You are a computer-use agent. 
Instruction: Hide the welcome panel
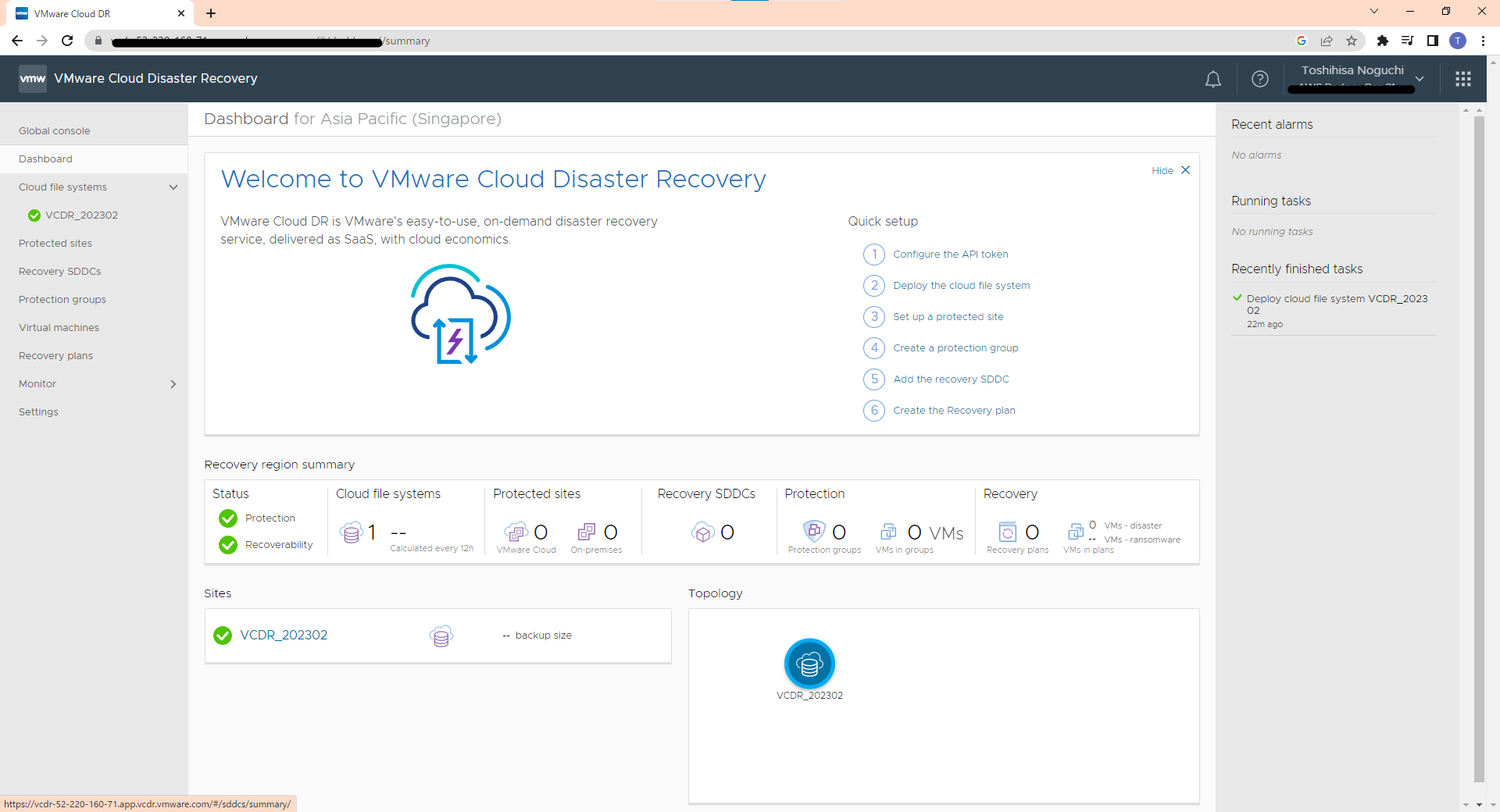point(1162,171)
